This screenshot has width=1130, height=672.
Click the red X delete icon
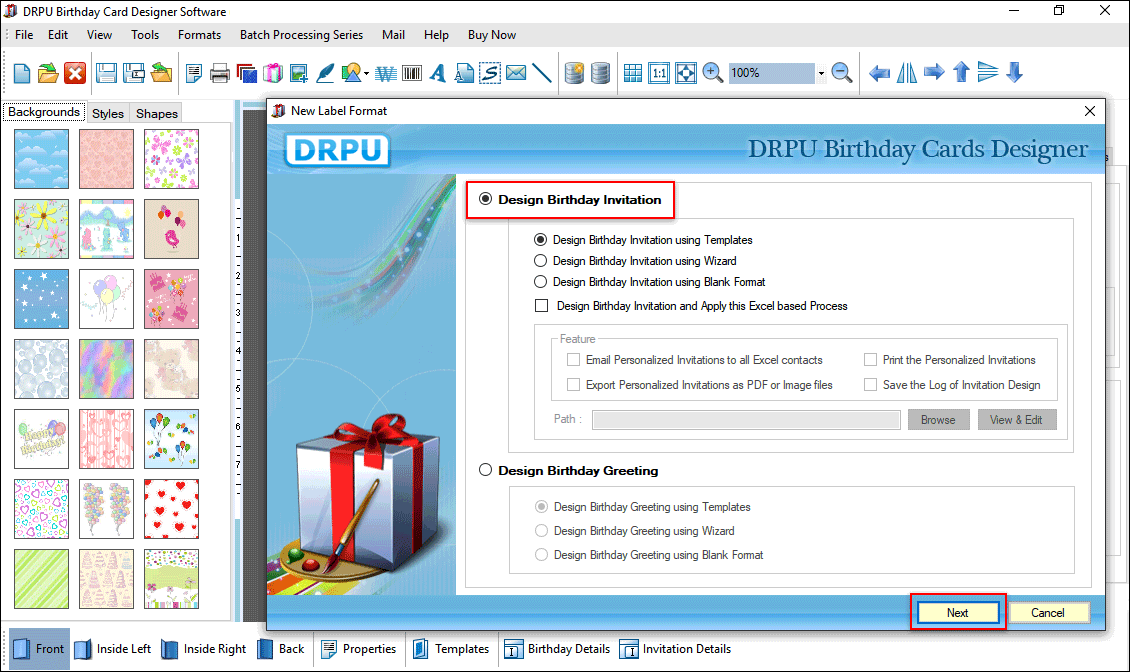[75, 73]
